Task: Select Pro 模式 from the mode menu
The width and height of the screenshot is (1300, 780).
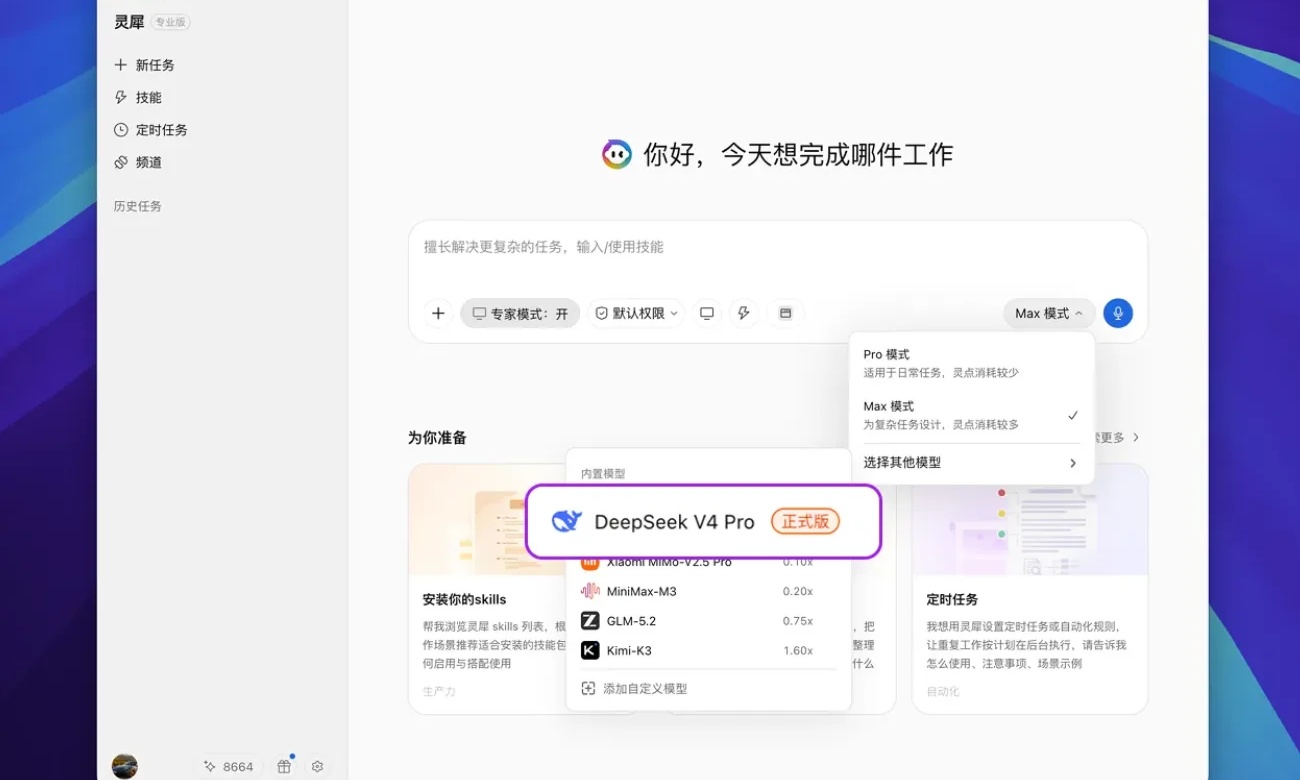Action: pos(971,363)
